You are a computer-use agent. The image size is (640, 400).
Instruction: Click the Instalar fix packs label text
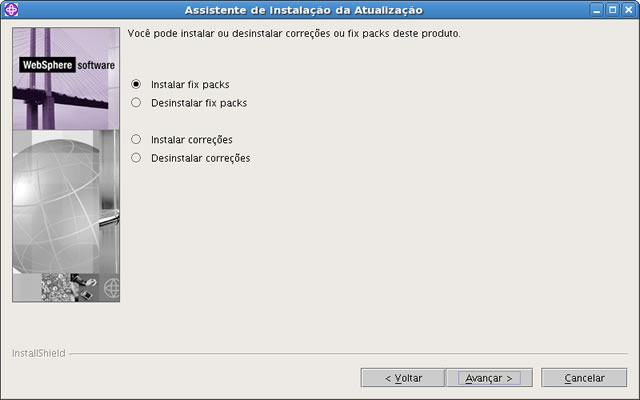point(190,84)
